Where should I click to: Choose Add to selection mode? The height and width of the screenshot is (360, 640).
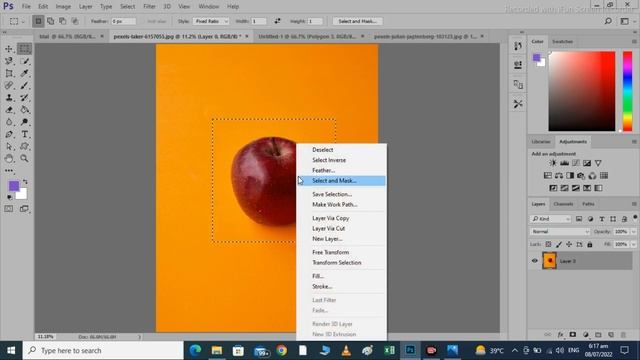51,21
